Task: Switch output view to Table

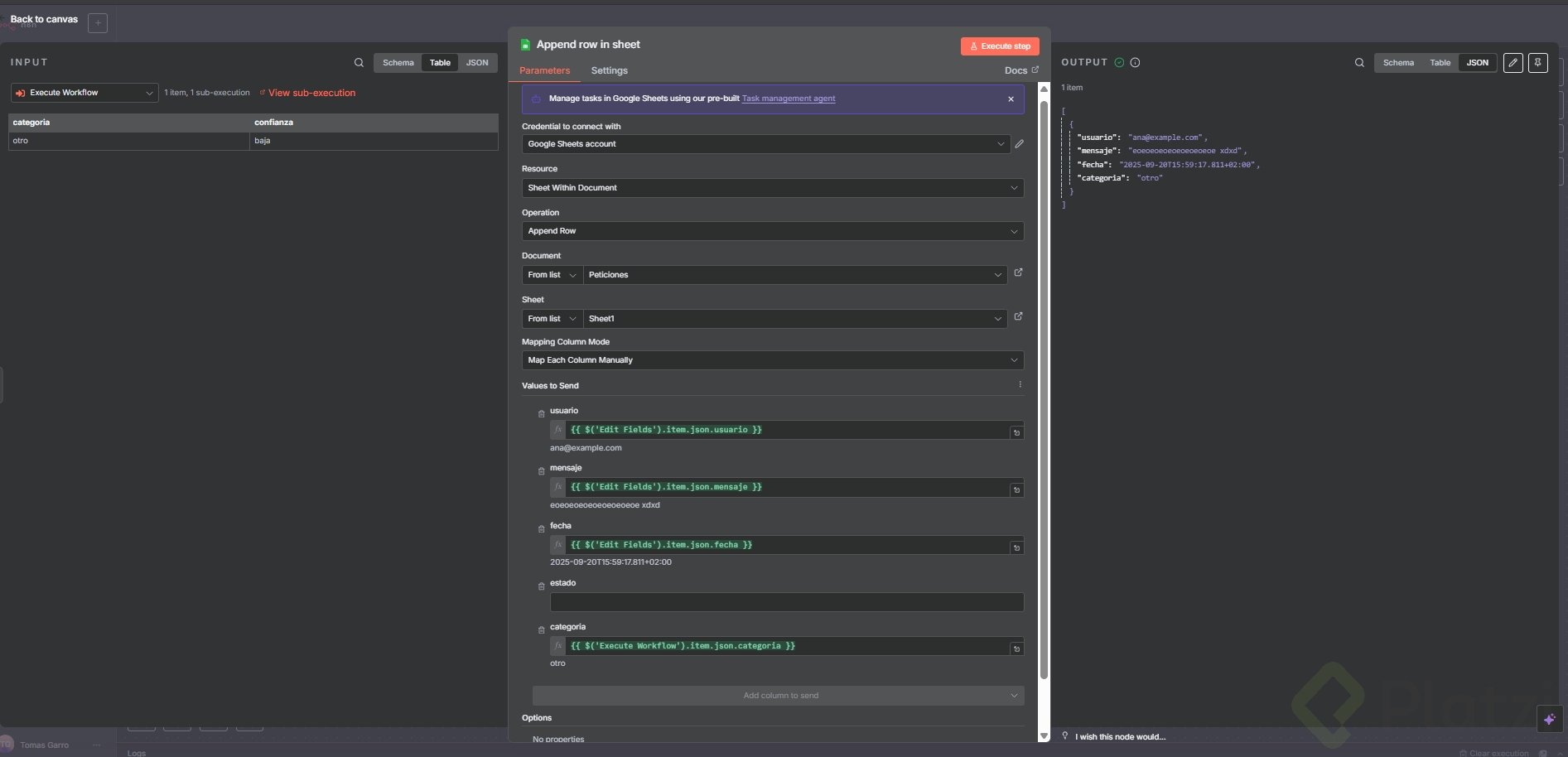Action: [x=1440, y=63]
